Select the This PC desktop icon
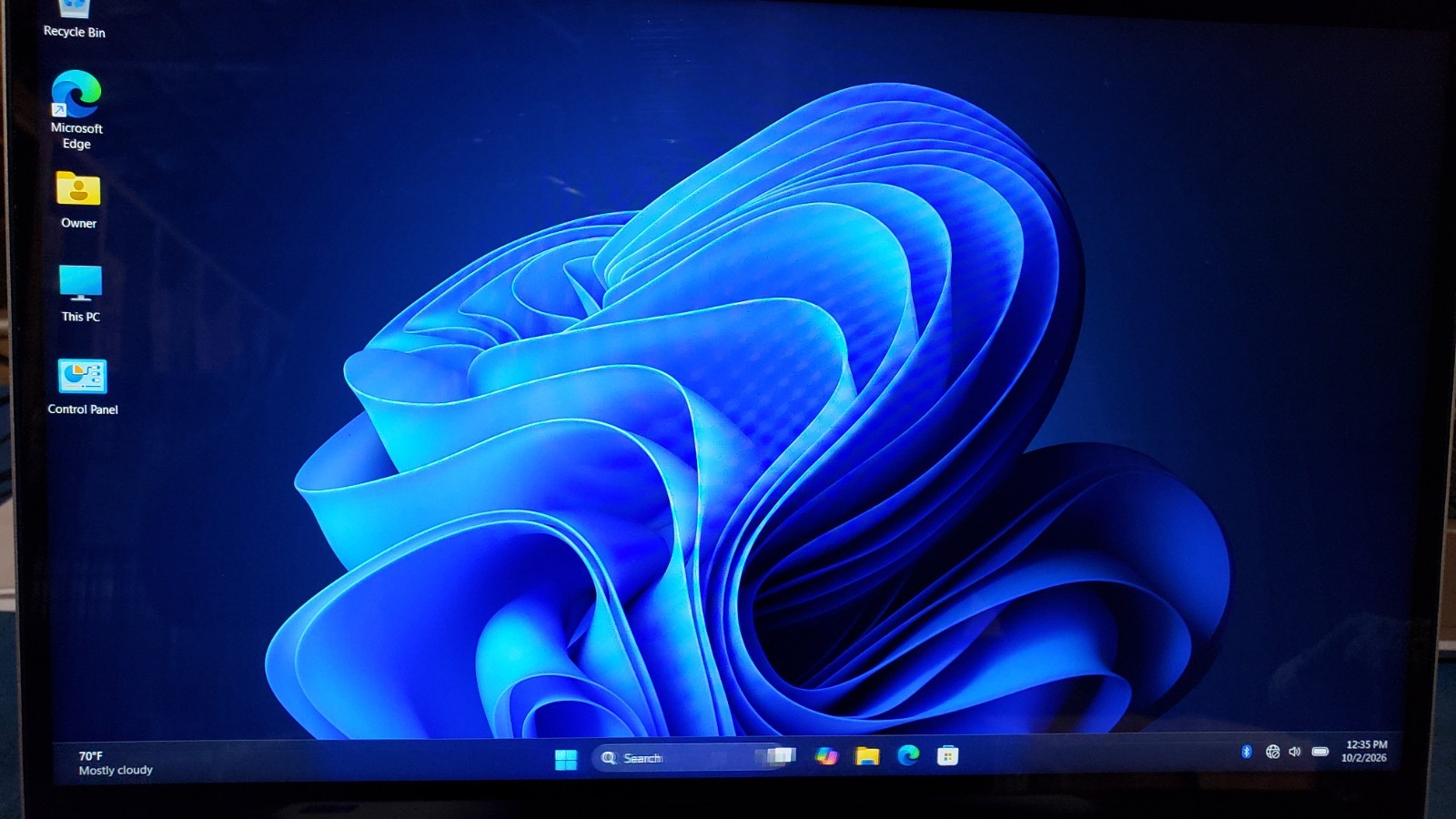The image size is (1456, 819). [80, 294]
